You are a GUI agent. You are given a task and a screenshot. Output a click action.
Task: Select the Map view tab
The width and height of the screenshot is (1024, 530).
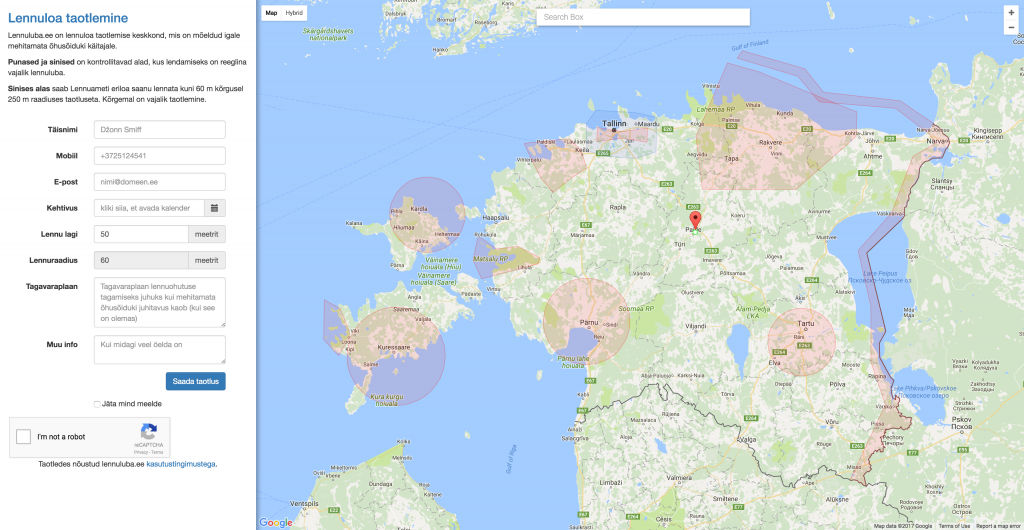pyautogui.click(x=271, y=13)
